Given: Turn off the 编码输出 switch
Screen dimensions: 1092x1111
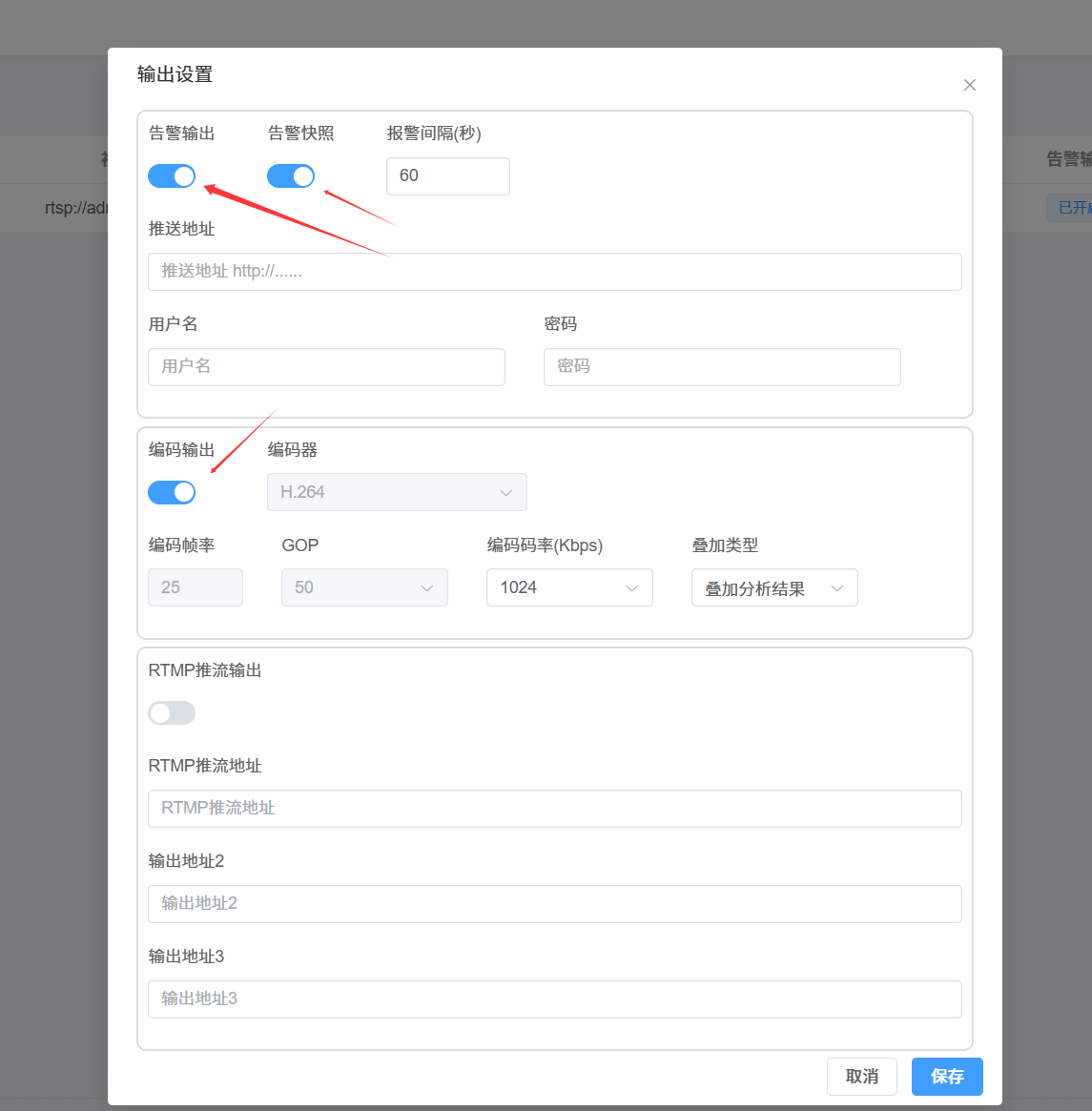Looking at the screenshot, I should [x=172, y=492].
